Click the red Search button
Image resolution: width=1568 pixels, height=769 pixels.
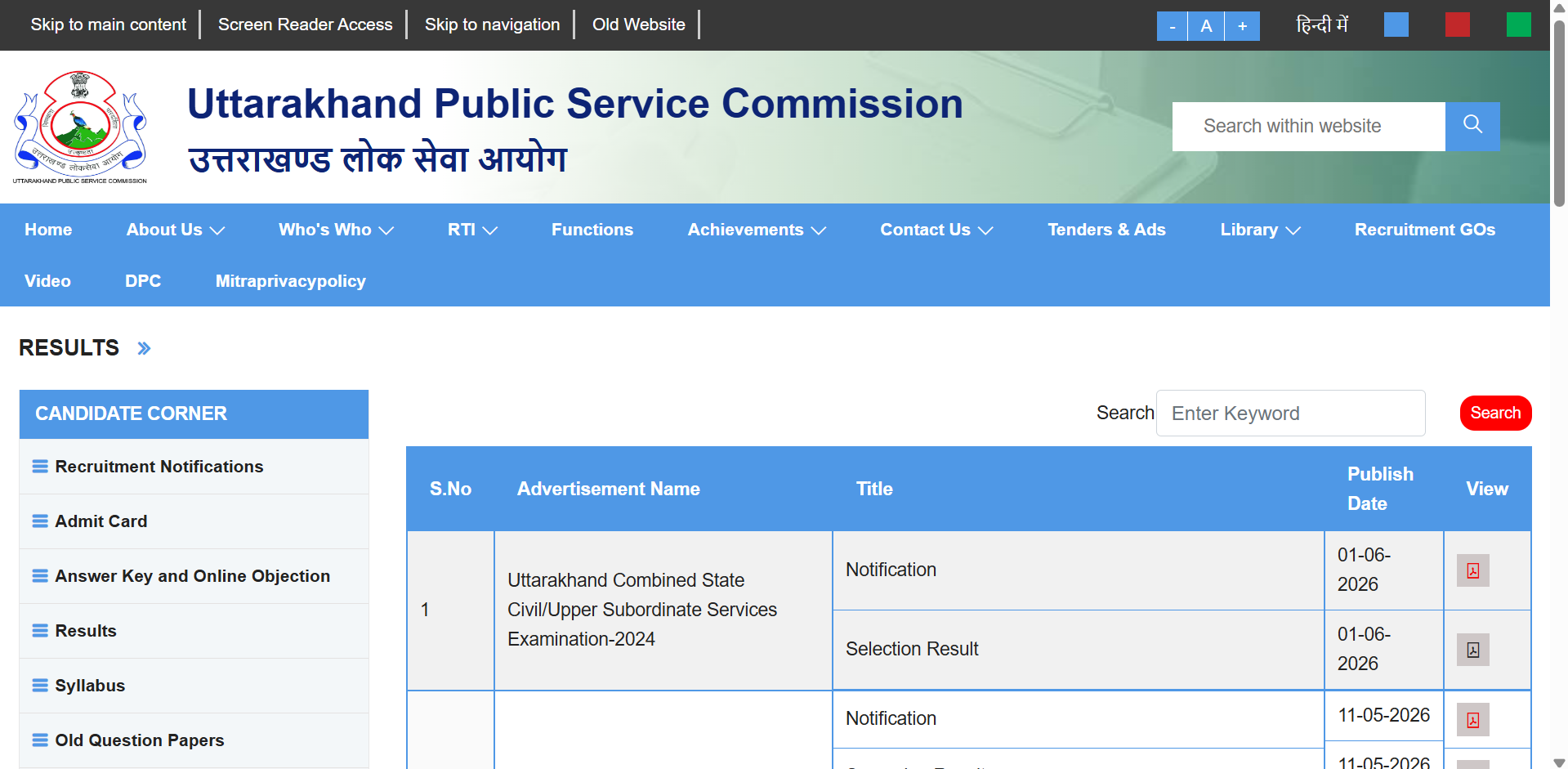[x=1495, y=413]
